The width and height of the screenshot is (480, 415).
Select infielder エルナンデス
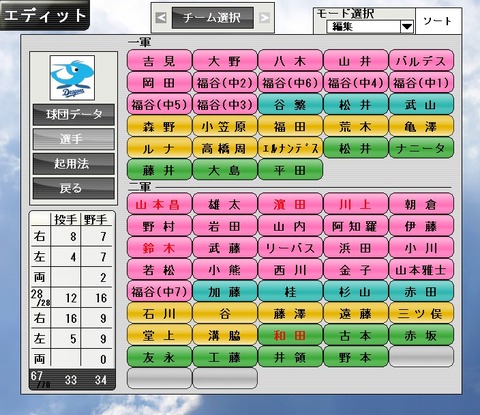click(290, 148)
